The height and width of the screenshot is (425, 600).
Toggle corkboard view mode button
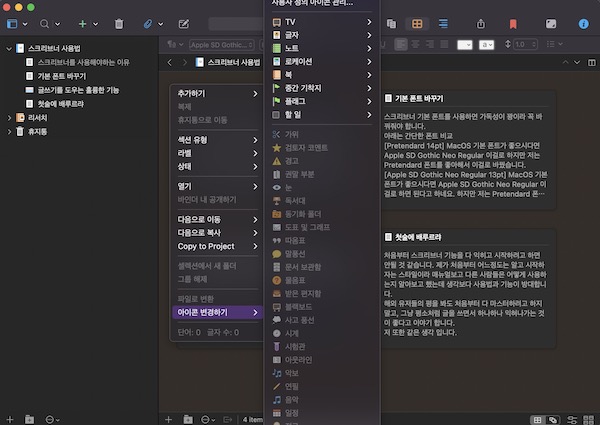[x=417, y=24]
